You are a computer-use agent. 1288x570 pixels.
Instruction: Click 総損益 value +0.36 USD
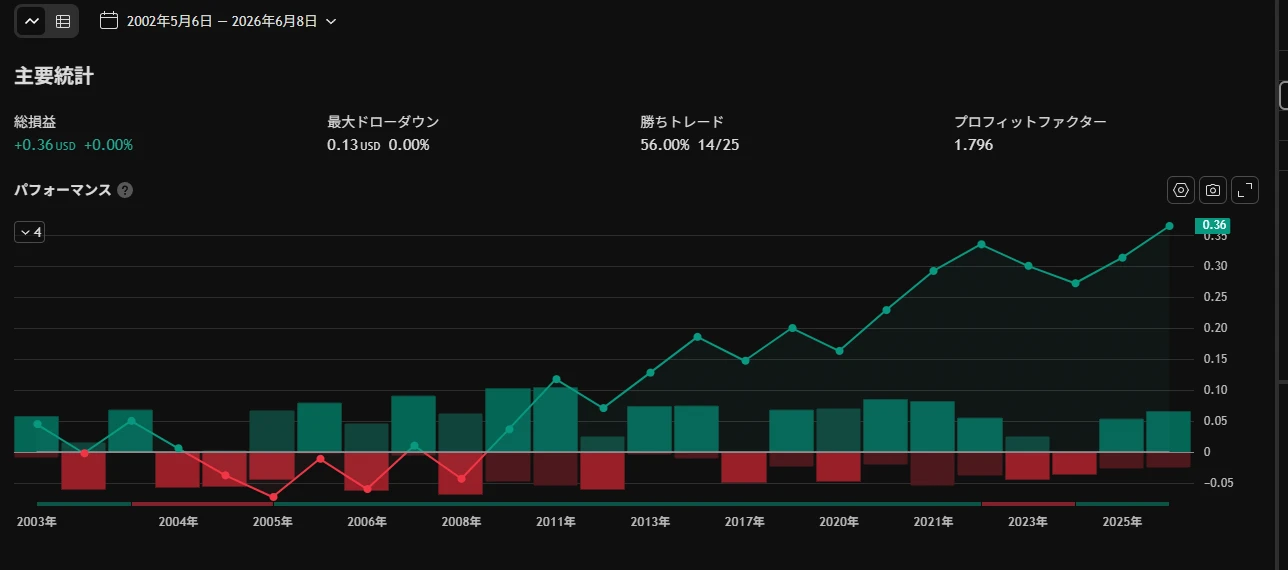click(x=45, y=145)
